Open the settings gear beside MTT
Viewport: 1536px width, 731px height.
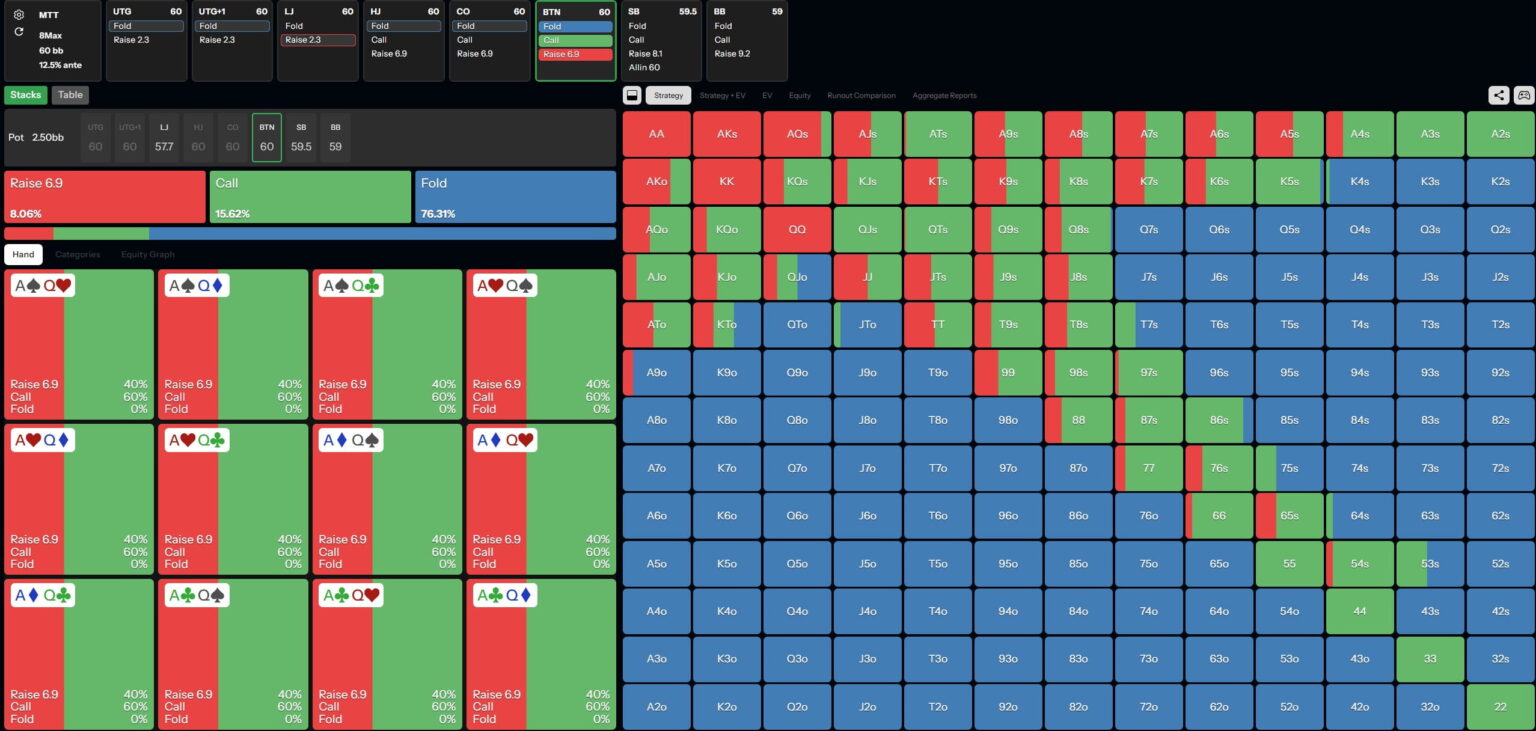pyautogui.click(x=19, y=15)
